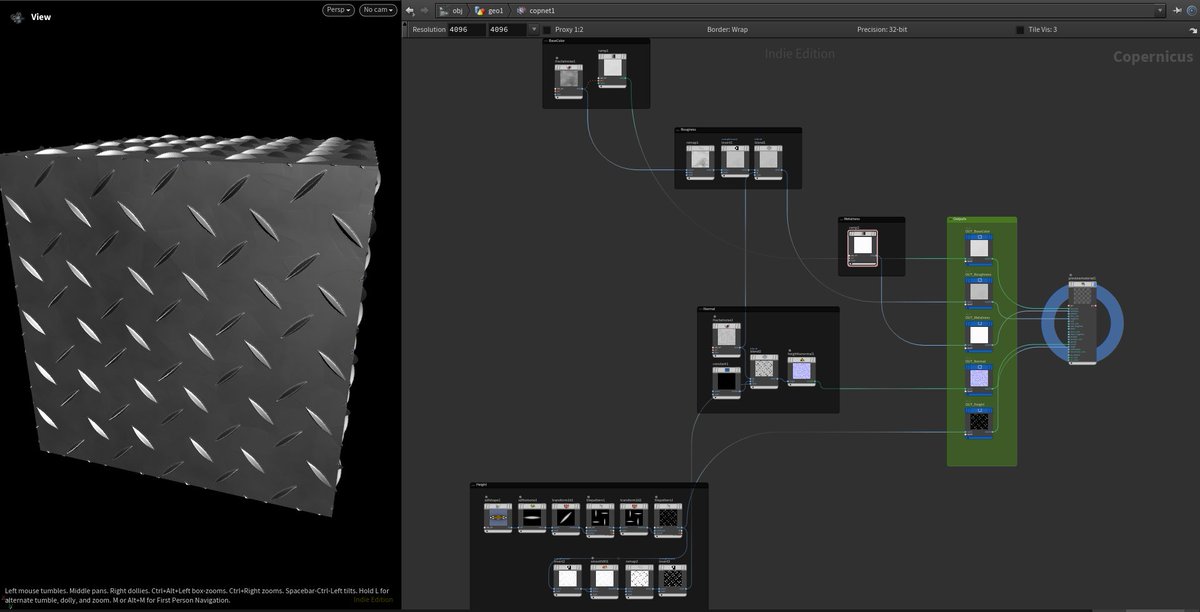1200x612 pixels.
Task: Select the constant1 black node
Action: pos(727,381)
